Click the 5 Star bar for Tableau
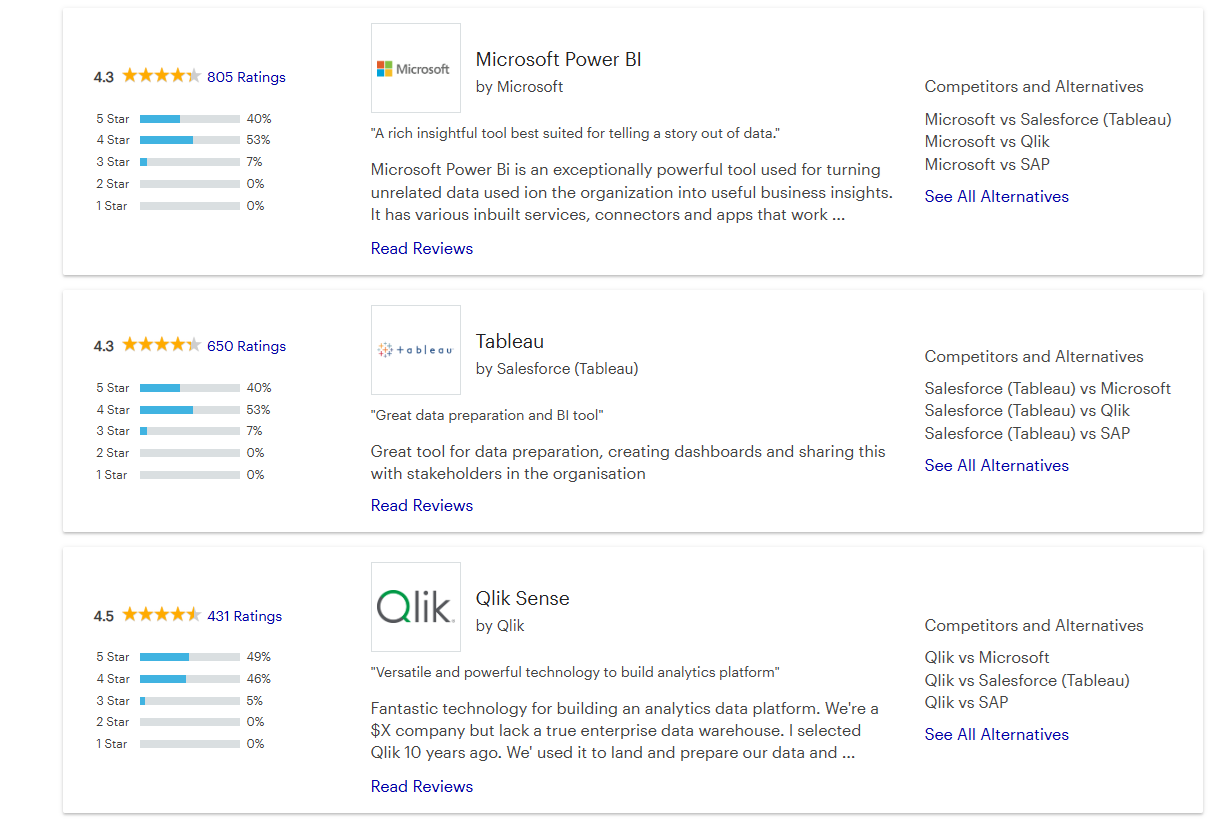1221x820 pixels. pyautogui.click(x=190, y=388)
